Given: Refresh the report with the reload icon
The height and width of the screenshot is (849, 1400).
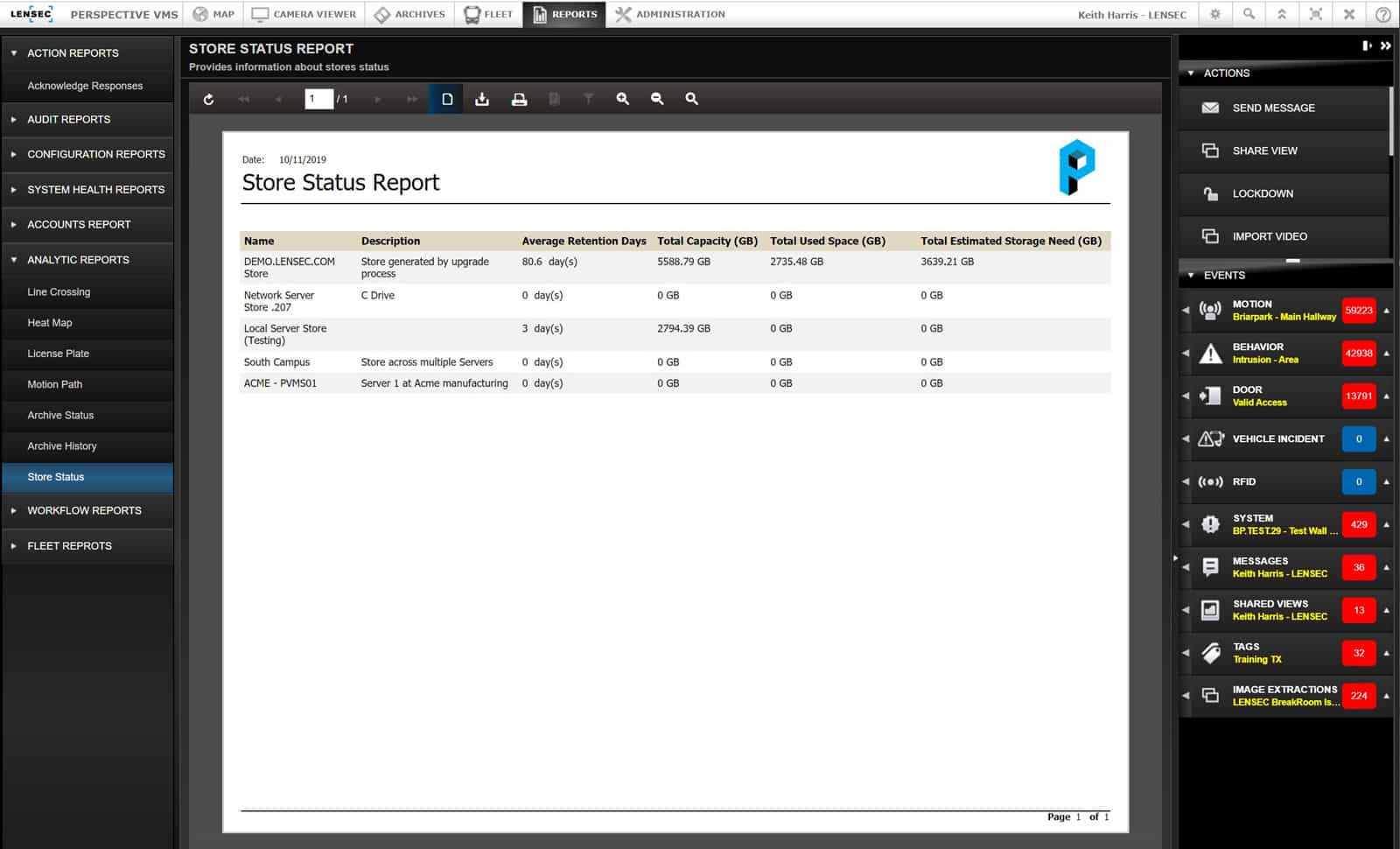Looking at the screenshot, I should pos(208,99).
